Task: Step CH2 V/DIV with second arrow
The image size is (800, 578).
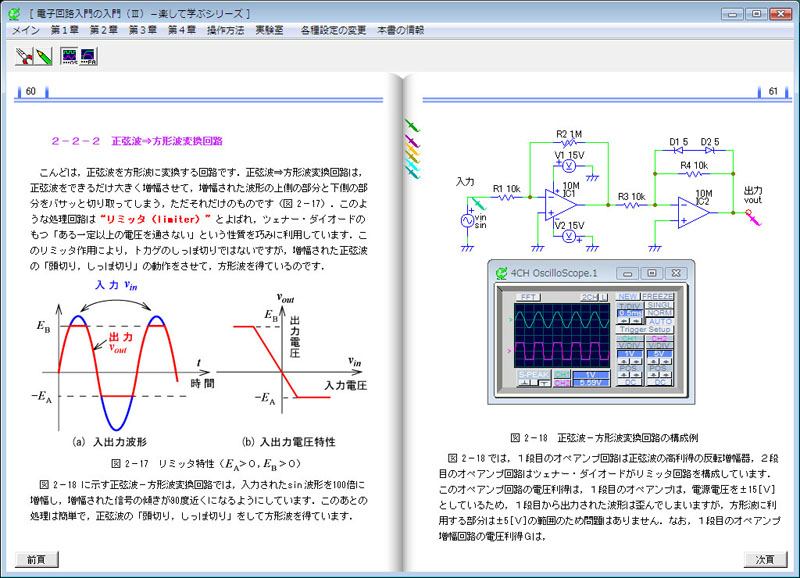Action: click(x=666, y=361)
